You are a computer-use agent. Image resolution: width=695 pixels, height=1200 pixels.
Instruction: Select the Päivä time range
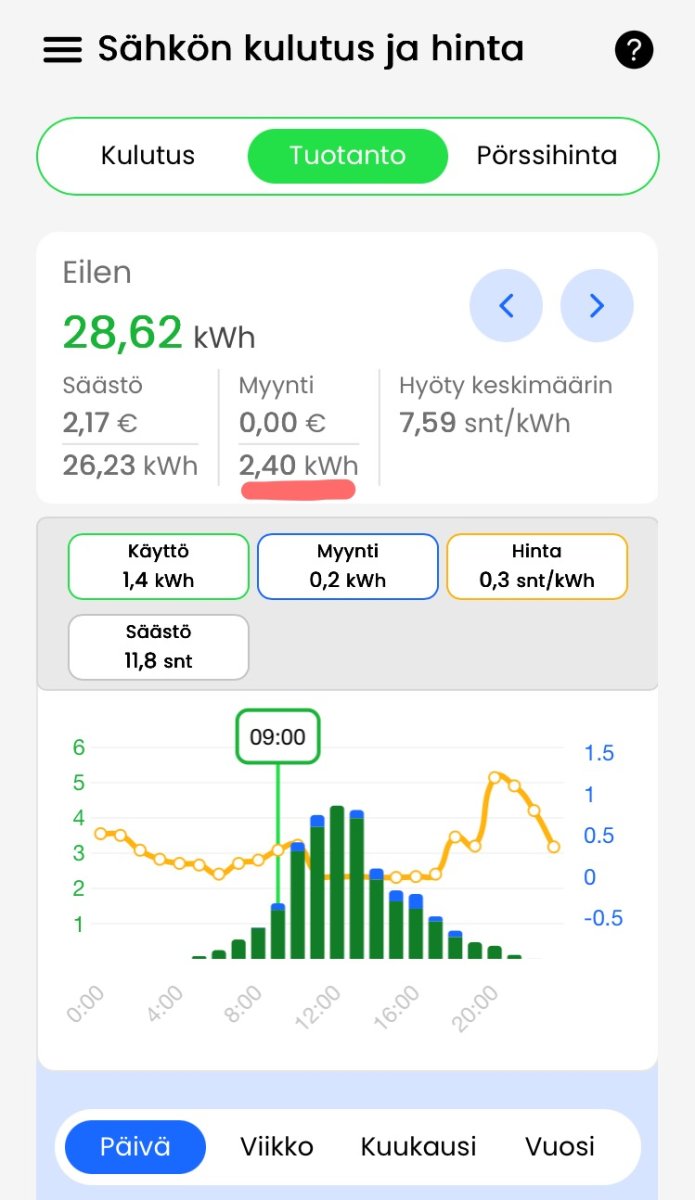coord(135,1147)
